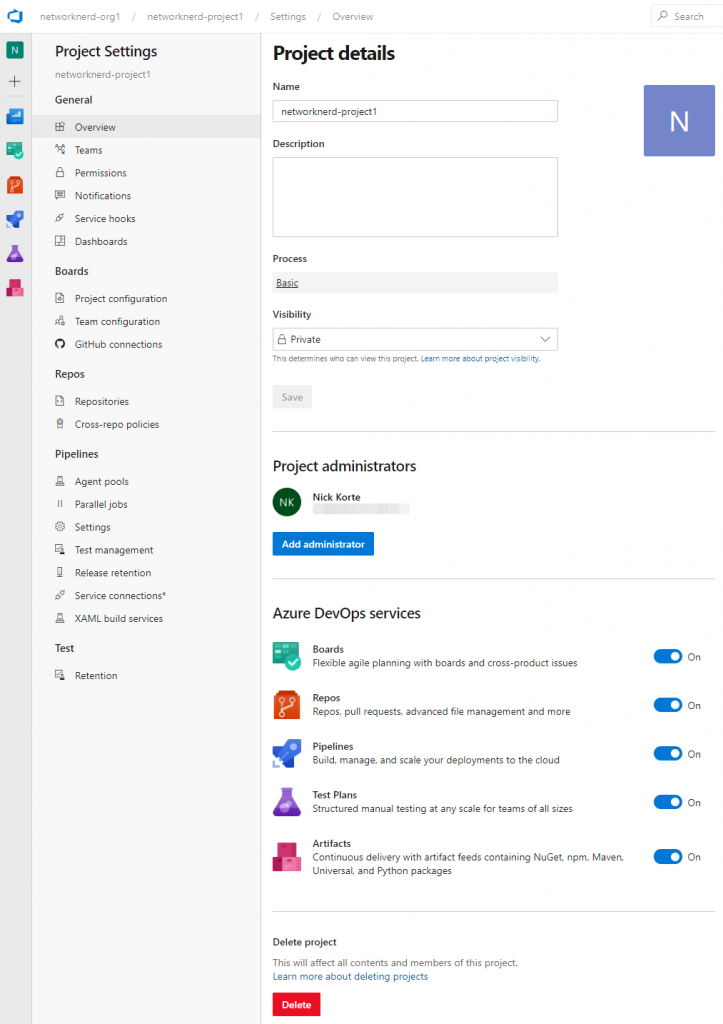Viewport: 723px width, 1024px height.
Task: Click the Service hooks icon
Action: pyautogui.click(x=60, y=218)
